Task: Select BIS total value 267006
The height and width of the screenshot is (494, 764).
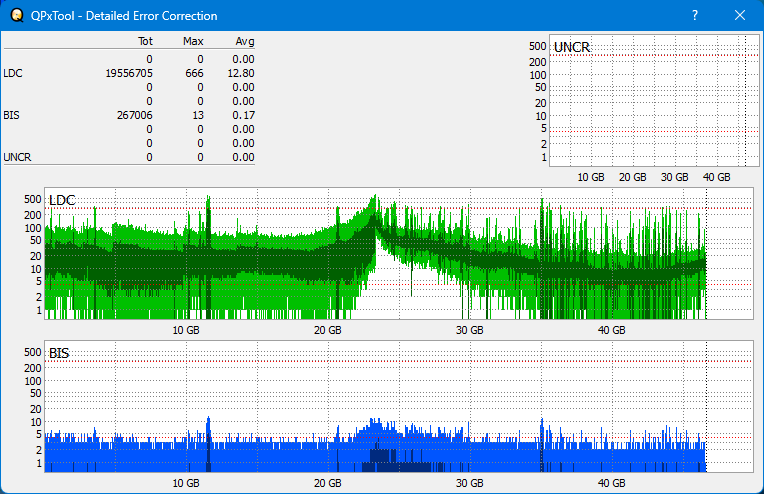Action: pos(134,115)
